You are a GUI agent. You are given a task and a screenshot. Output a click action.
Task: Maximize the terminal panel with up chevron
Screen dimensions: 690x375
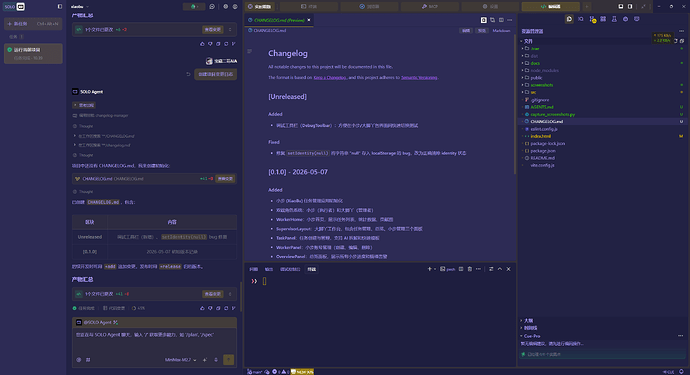[500, 269]
